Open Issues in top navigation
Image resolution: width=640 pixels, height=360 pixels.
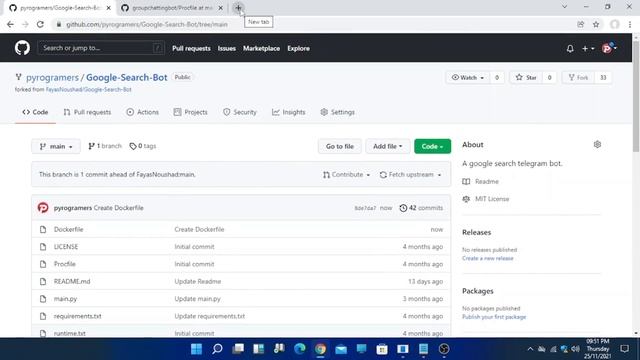tap(227, 49)
